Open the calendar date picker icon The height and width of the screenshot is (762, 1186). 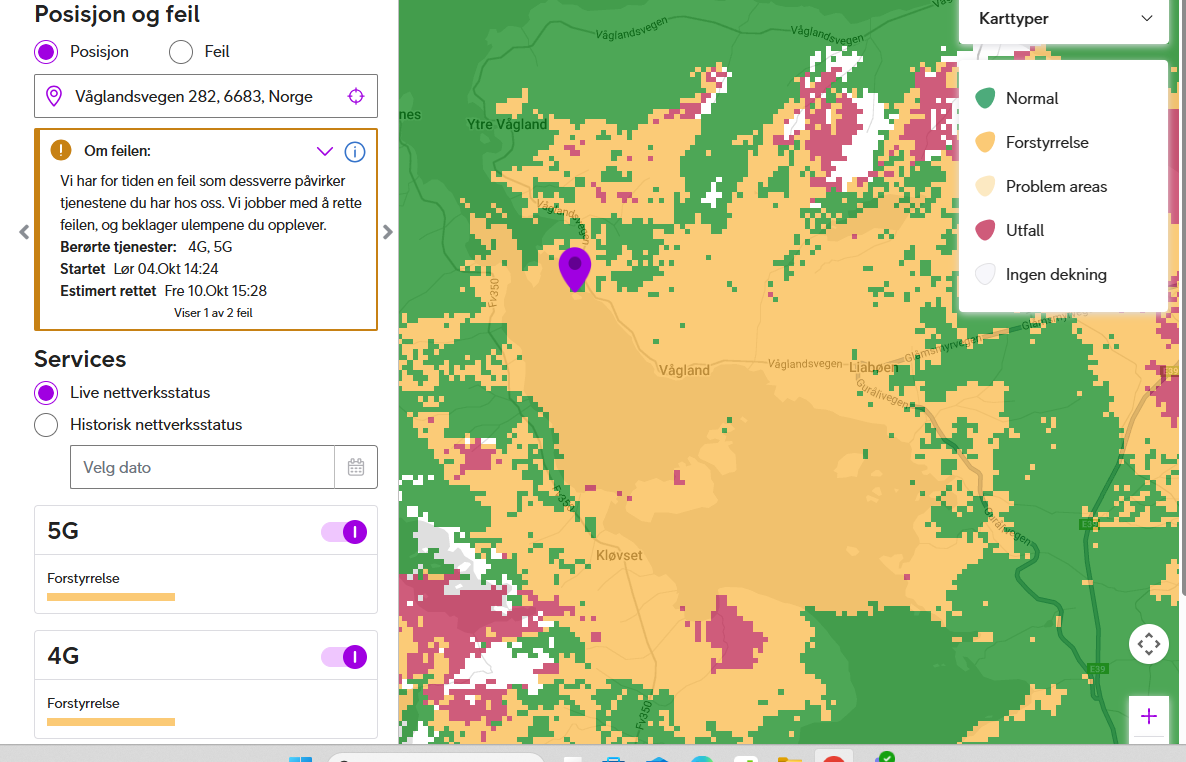point(356,467)
